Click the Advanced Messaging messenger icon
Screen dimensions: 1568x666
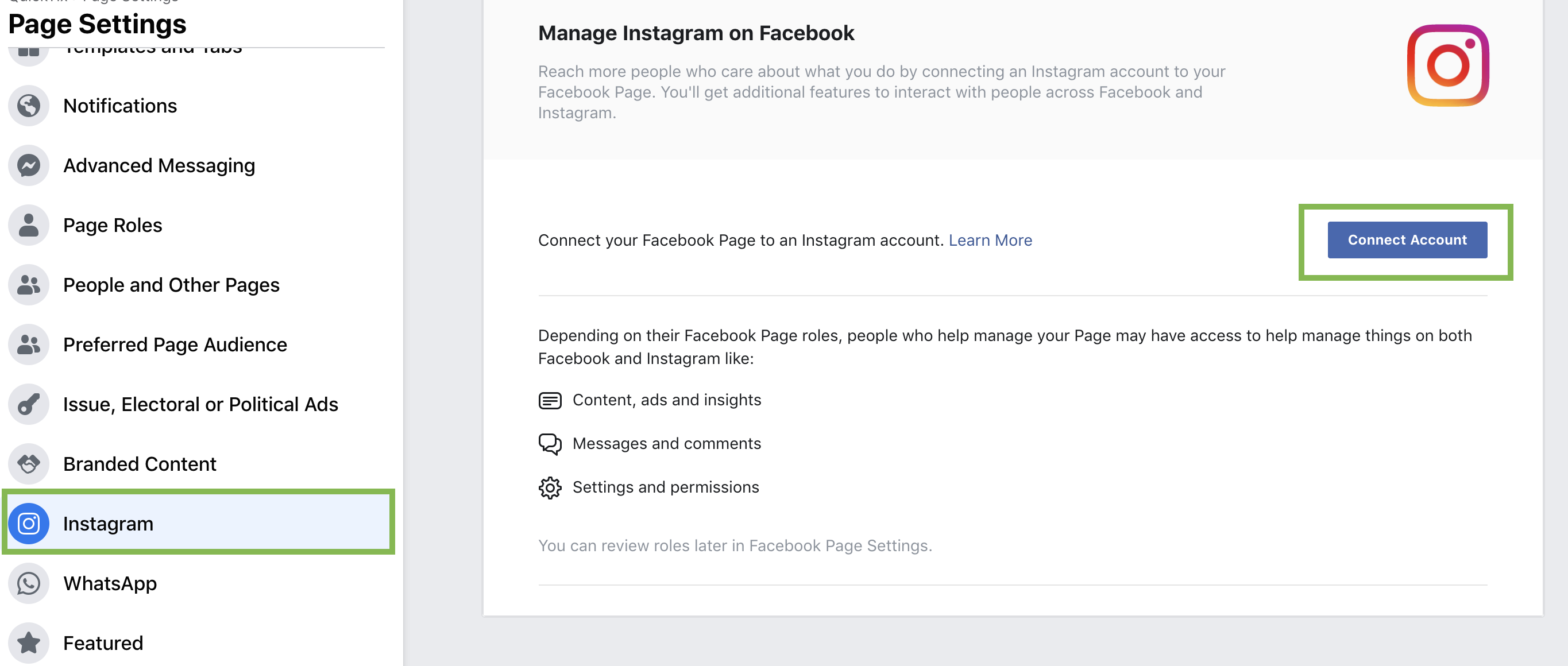click(x=29, y=165)
